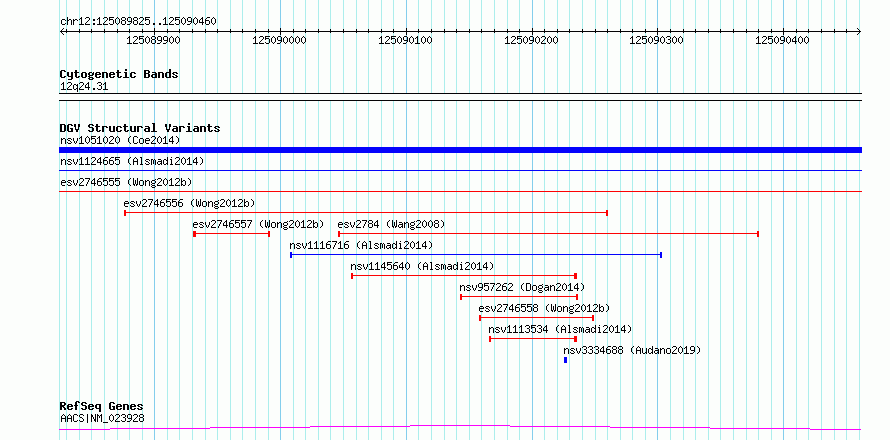
Task: Select the red esv2746558 variant bar
Action: [x=536, y=318]
